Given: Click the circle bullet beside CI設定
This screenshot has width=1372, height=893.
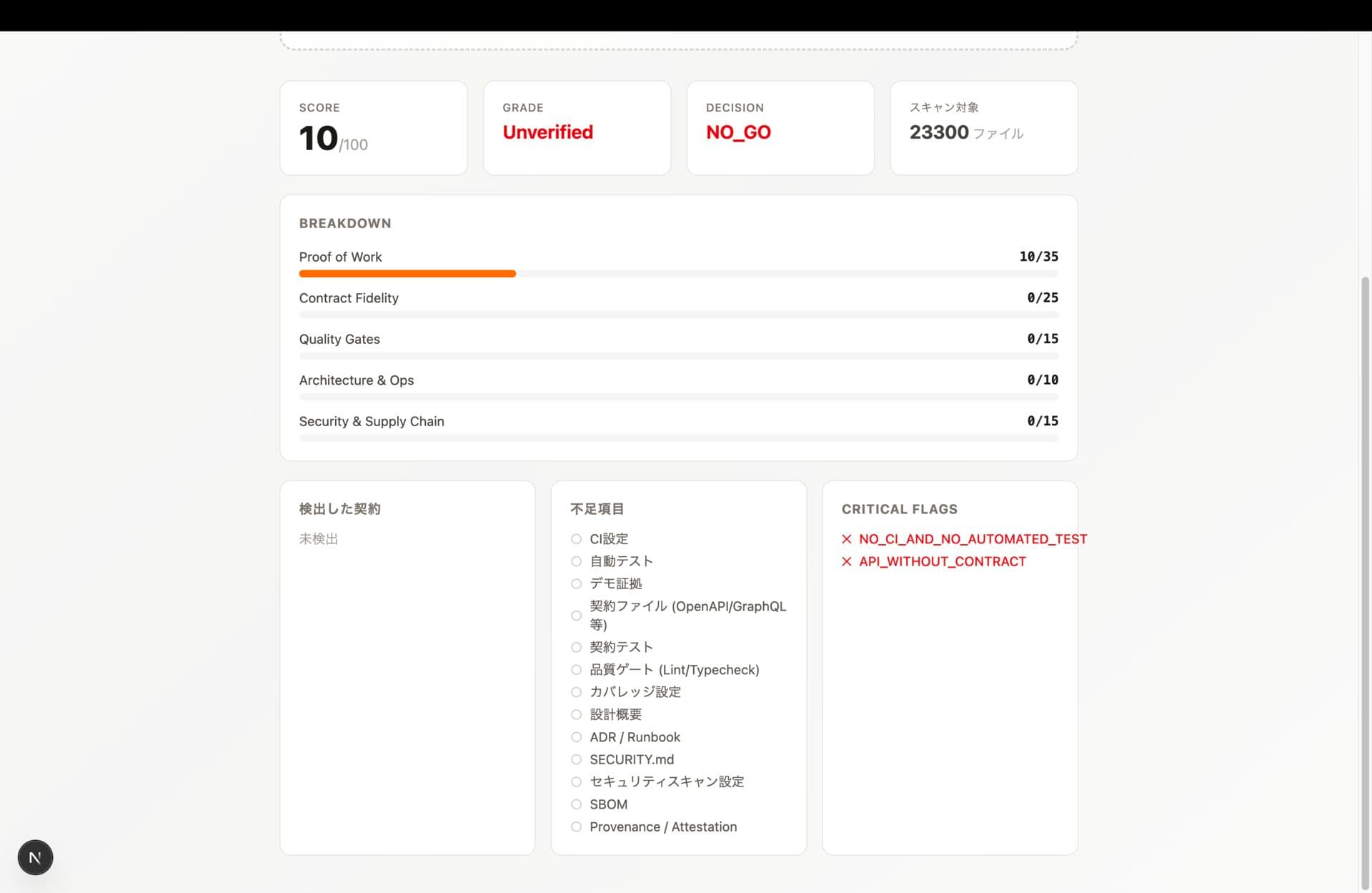Looking at the screenshot, I should pyautogui.click(x=576, y=539).
